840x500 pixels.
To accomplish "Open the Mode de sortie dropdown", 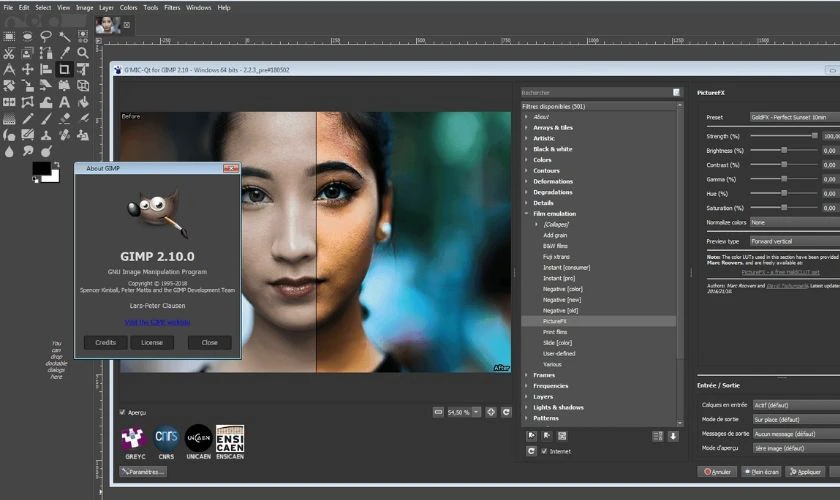I will coord(796,420).
